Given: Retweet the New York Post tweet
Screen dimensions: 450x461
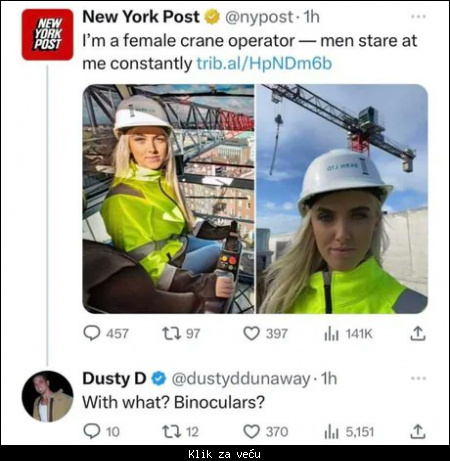Looking at the screenshot, I should point(171,333).
